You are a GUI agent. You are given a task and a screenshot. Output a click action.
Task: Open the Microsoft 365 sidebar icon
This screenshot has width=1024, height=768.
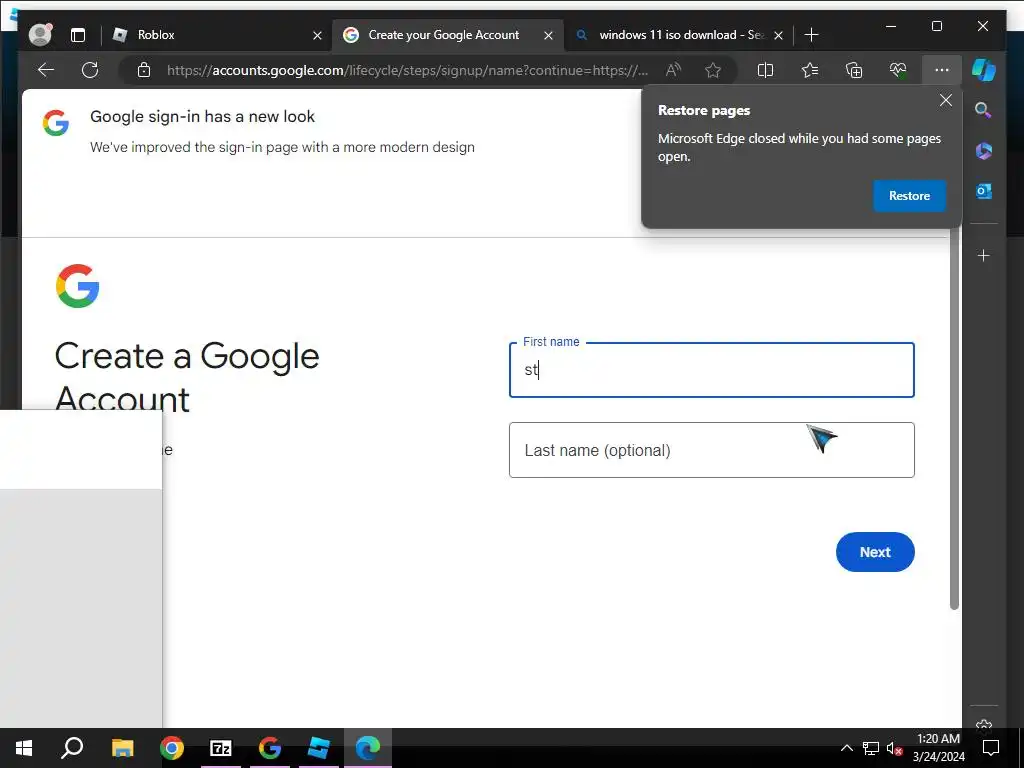(984, 151)
